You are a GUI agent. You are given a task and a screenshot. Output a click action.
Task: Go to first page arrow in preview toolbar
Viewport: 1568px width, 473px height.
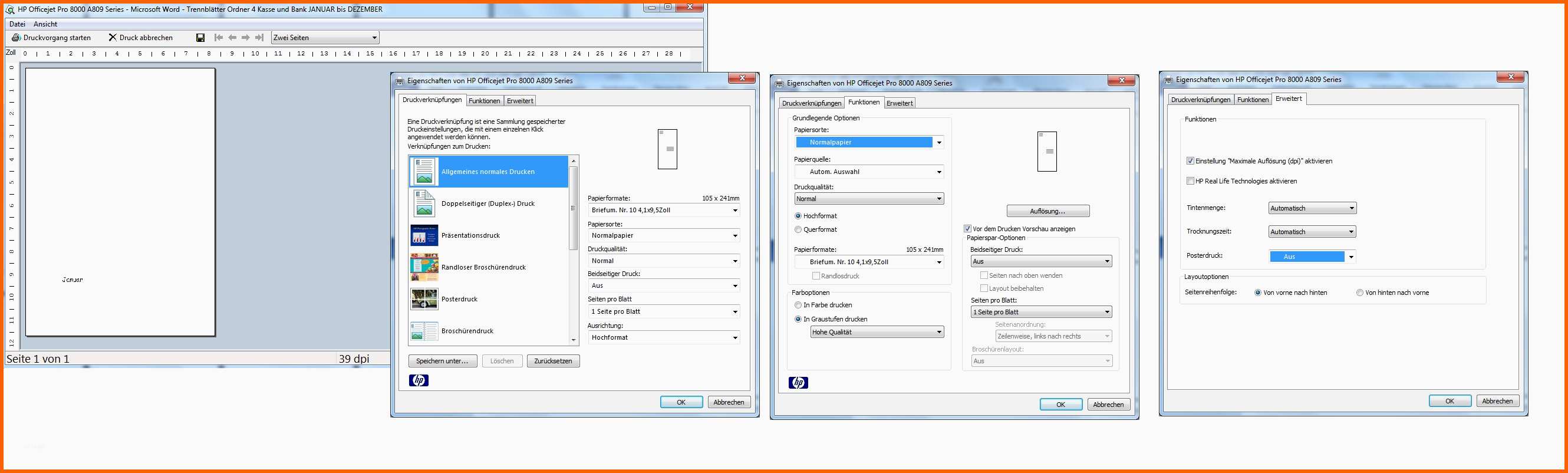(x=219, y=38)
